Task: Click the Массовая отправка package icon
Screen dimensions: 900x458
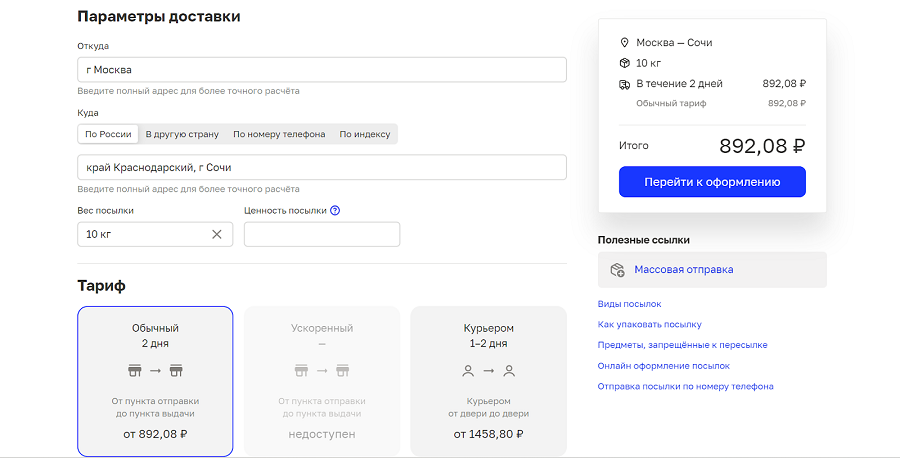Action: tap(618, 270)
